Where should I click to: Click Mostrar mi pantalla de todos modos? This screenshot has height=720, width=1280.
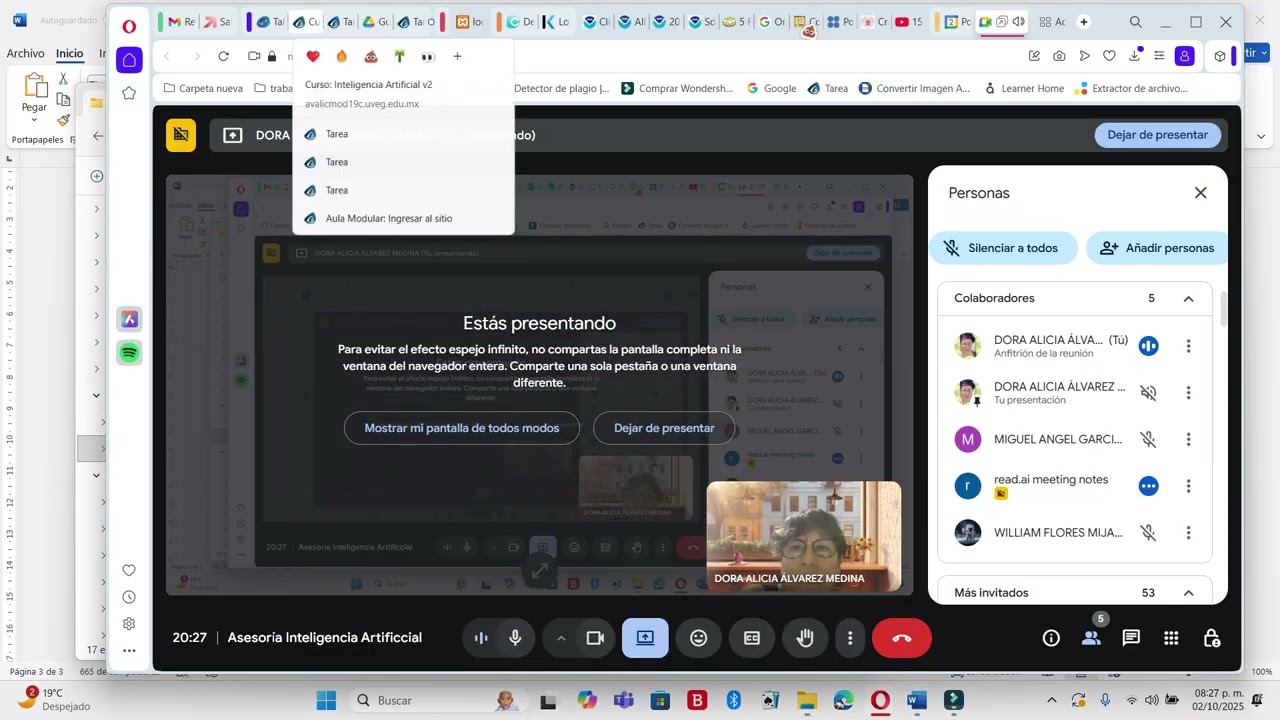[x=461, y=428]
